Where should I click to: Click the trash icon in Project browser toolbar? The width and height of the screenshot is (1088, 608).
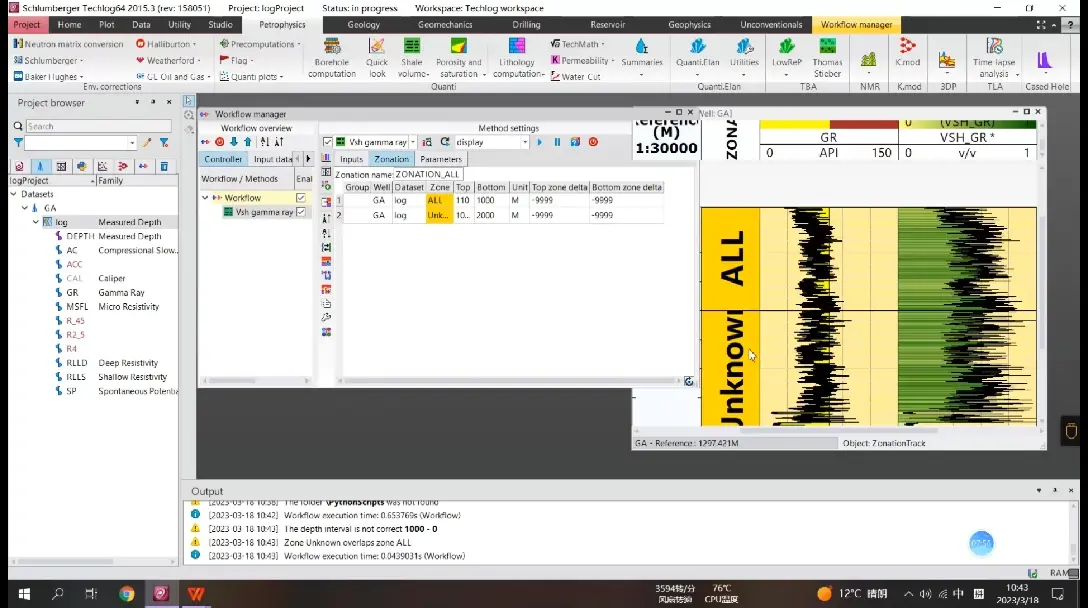[164, 167]
